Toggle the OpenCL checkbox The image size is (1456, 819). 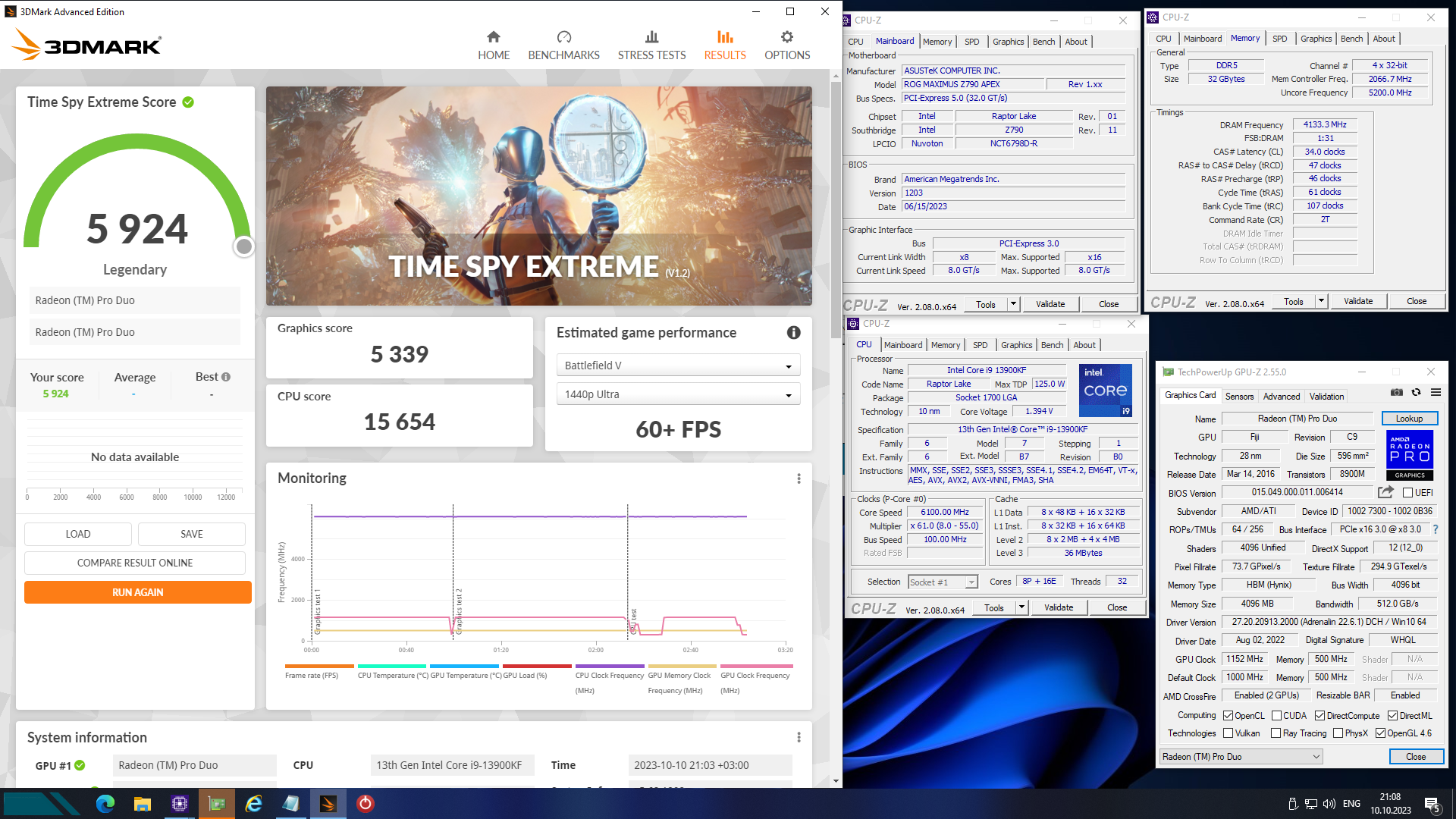(x=1228, y=715)
